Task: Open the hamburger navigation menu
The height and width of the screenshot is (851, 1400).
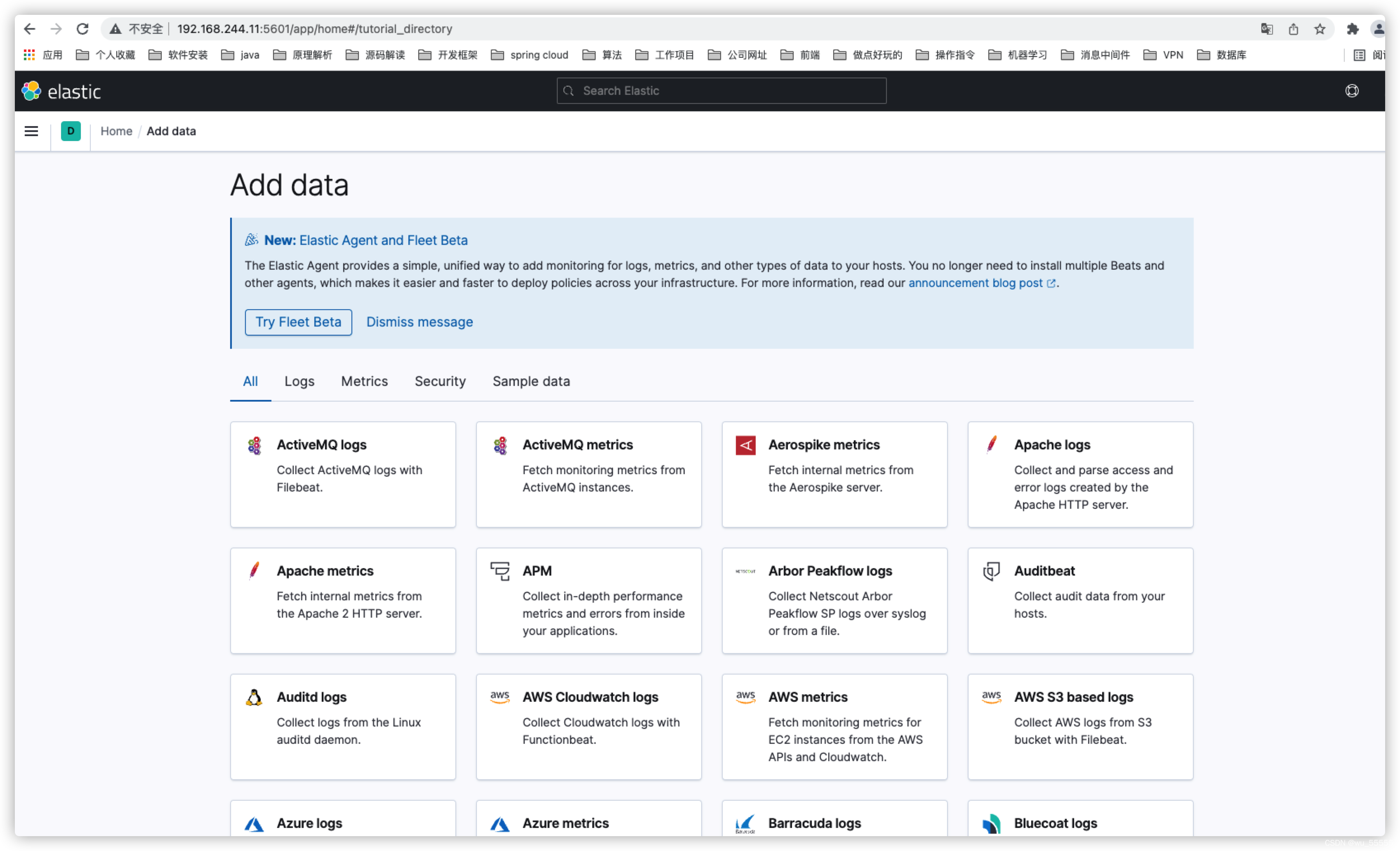Action: coord(31,131)
